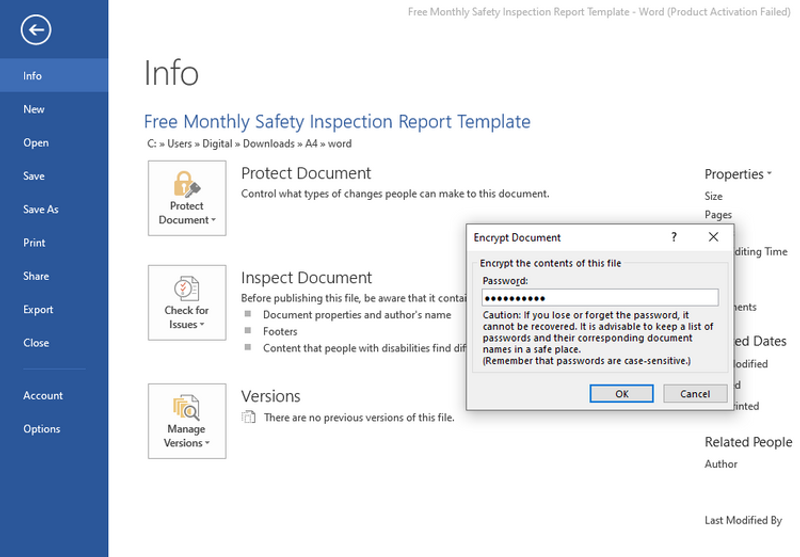
Task: Click the 'Related People' heading
Action: click(748, 442)
